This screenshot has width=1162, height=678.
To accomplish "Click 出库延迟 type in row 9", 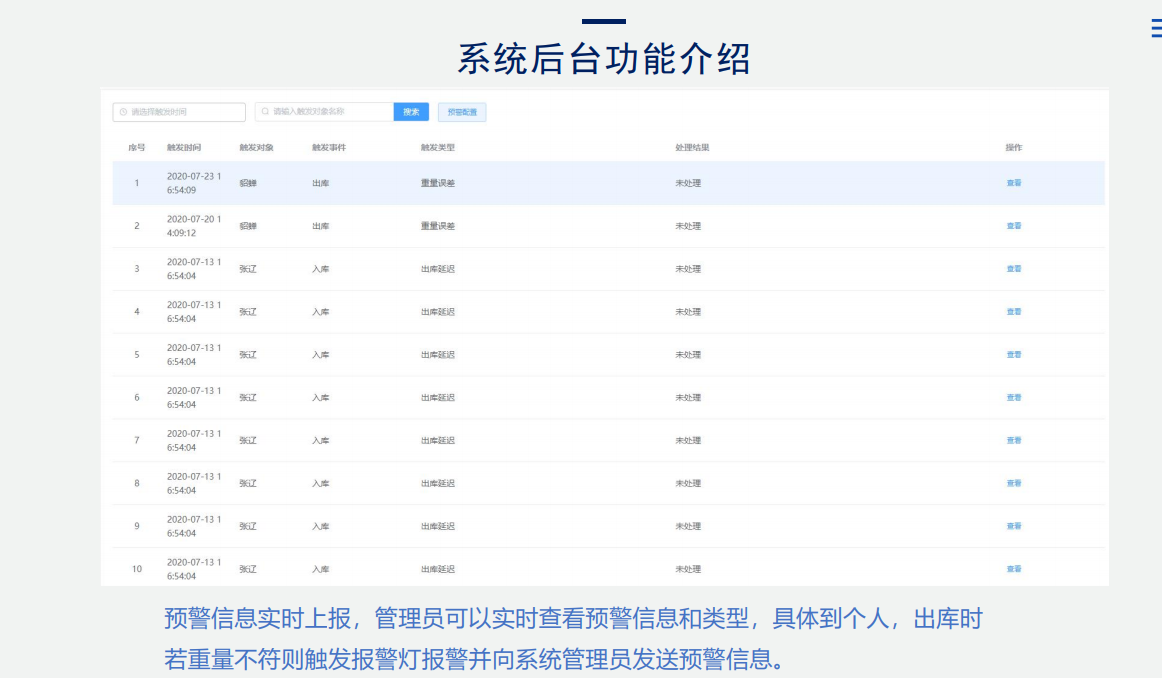I will pos(438,526).
